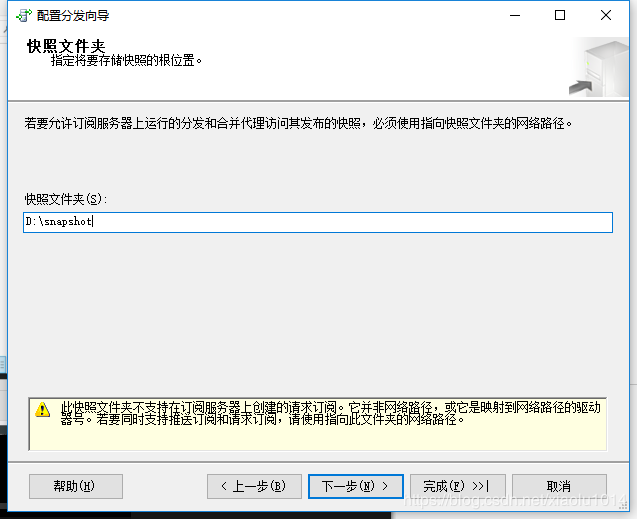Image resolution: width=637 pixels, height=519 pixels.
Task: Click the server graphic in header
Action: [x=599, y=68]
